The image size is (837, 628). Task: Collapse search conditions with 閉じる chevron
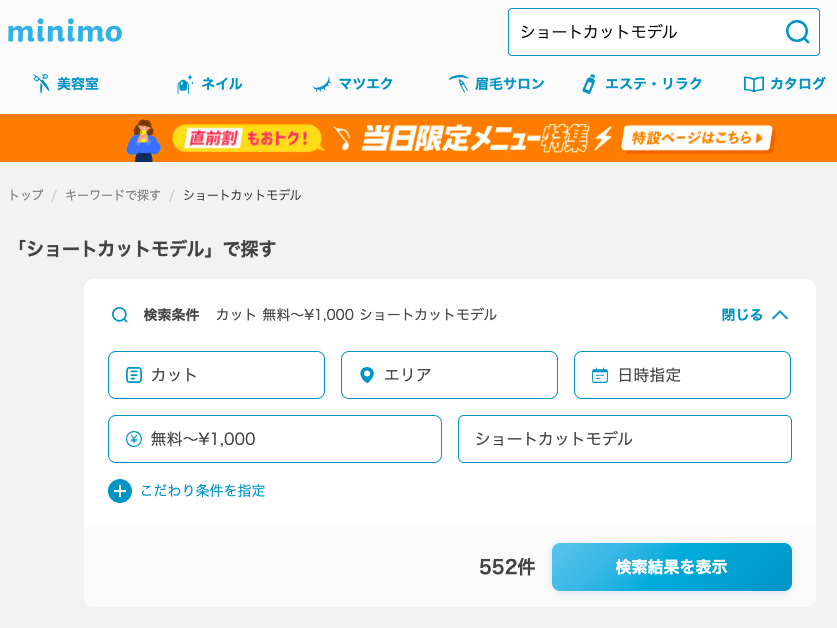tap(754, 315)
